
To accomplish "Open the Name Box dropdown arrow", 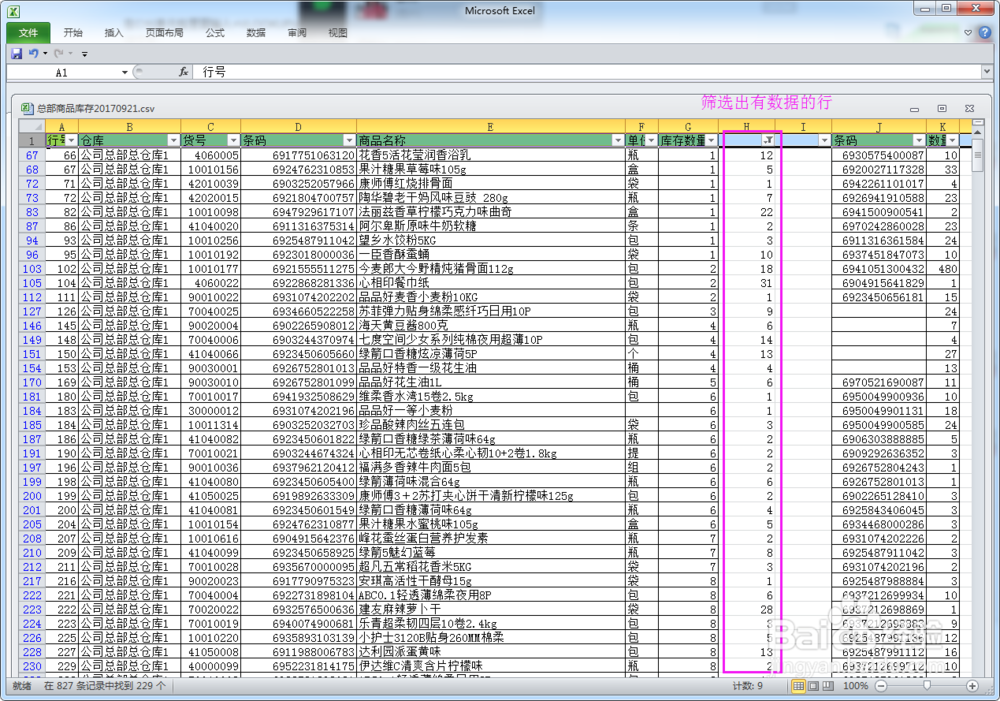I will click(125, 73).
